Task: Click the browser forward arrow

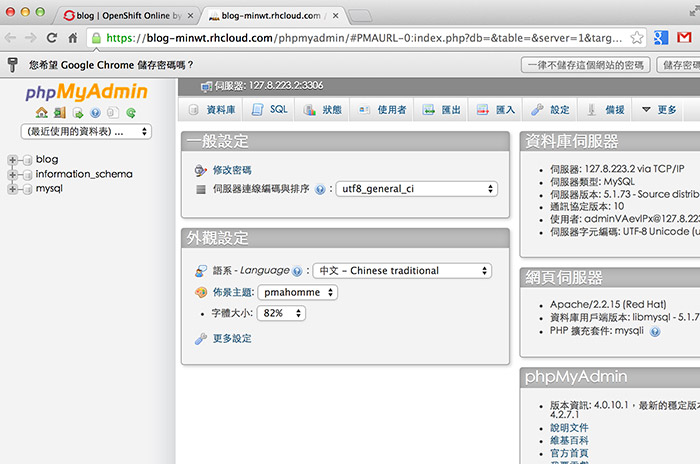Action: pyautogui.click(x=30, y=38)
